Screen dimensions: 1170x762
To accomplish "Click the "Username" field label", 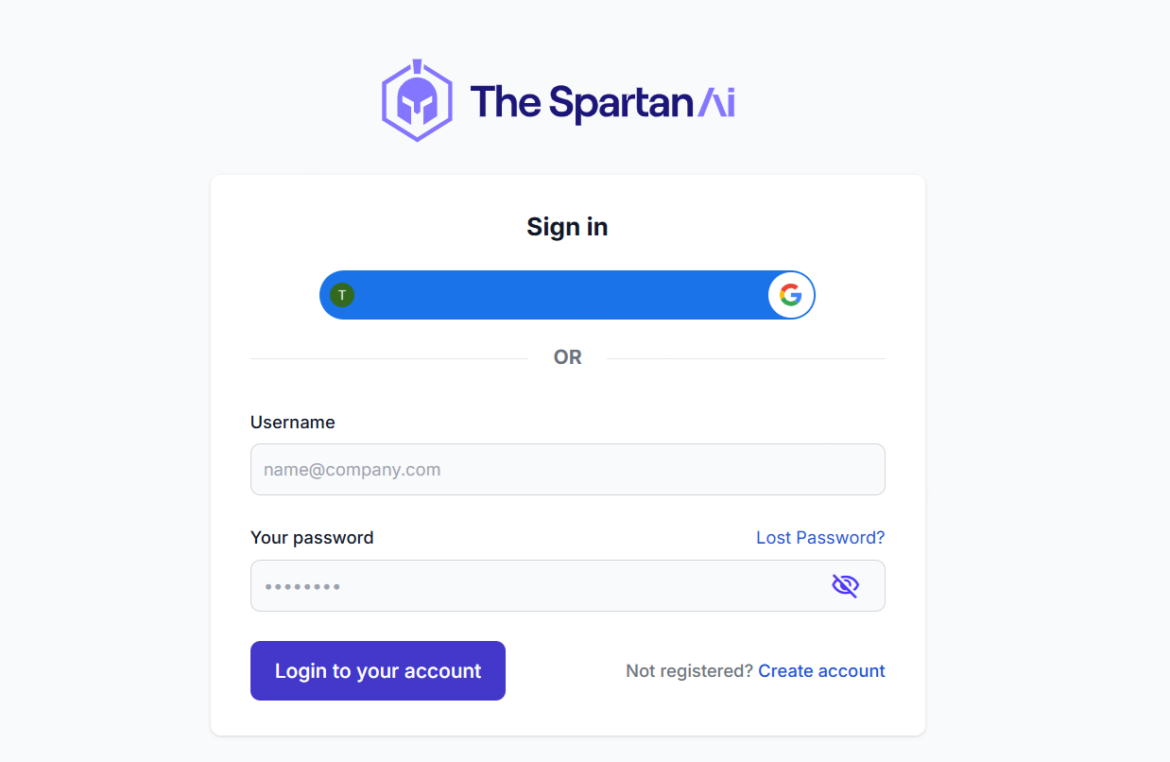I will point(292,423).
